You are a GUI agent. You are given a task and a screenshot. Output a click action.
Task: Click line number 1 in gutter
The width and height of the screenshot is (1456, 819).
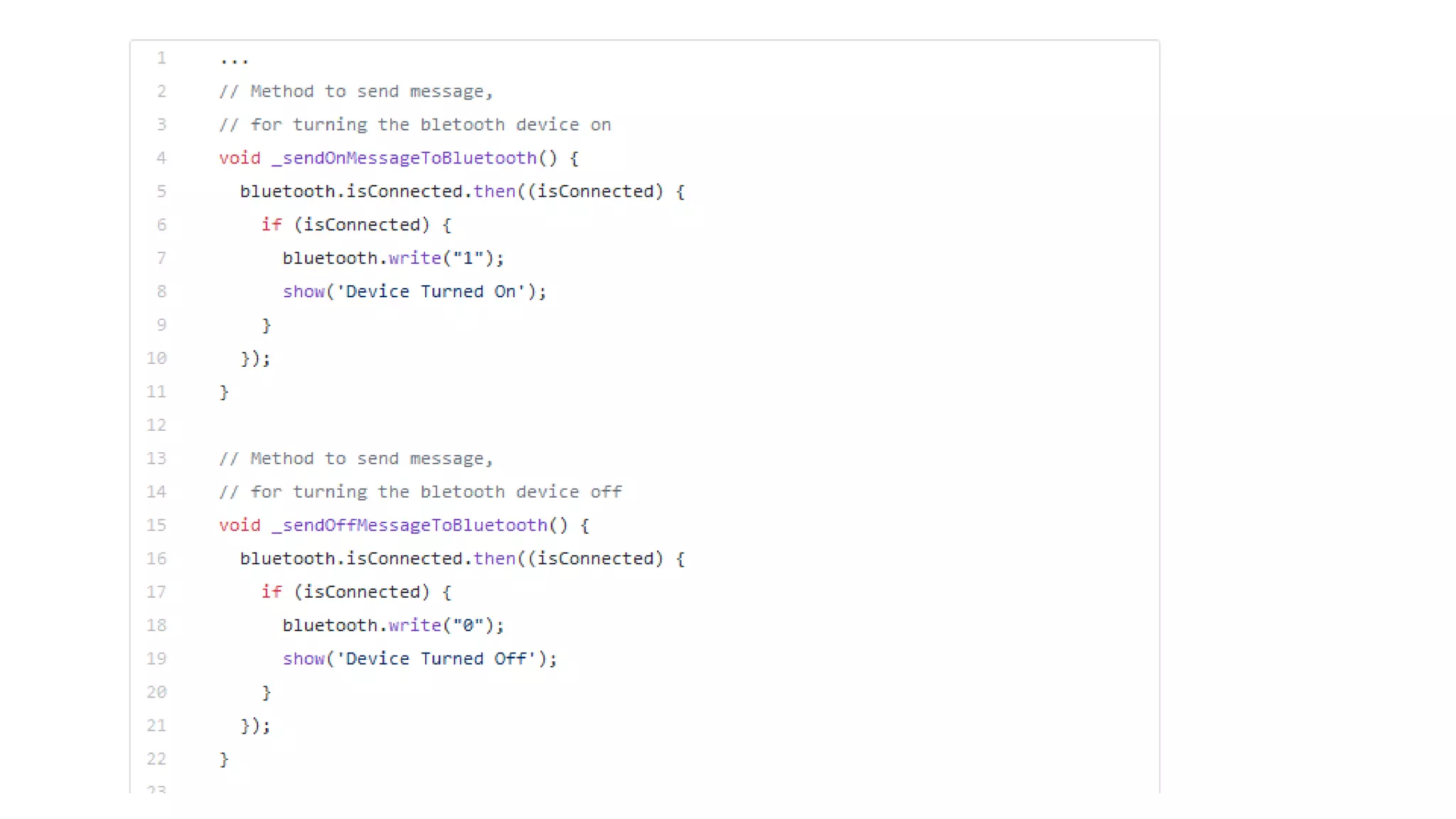click(x=161, y=58)
